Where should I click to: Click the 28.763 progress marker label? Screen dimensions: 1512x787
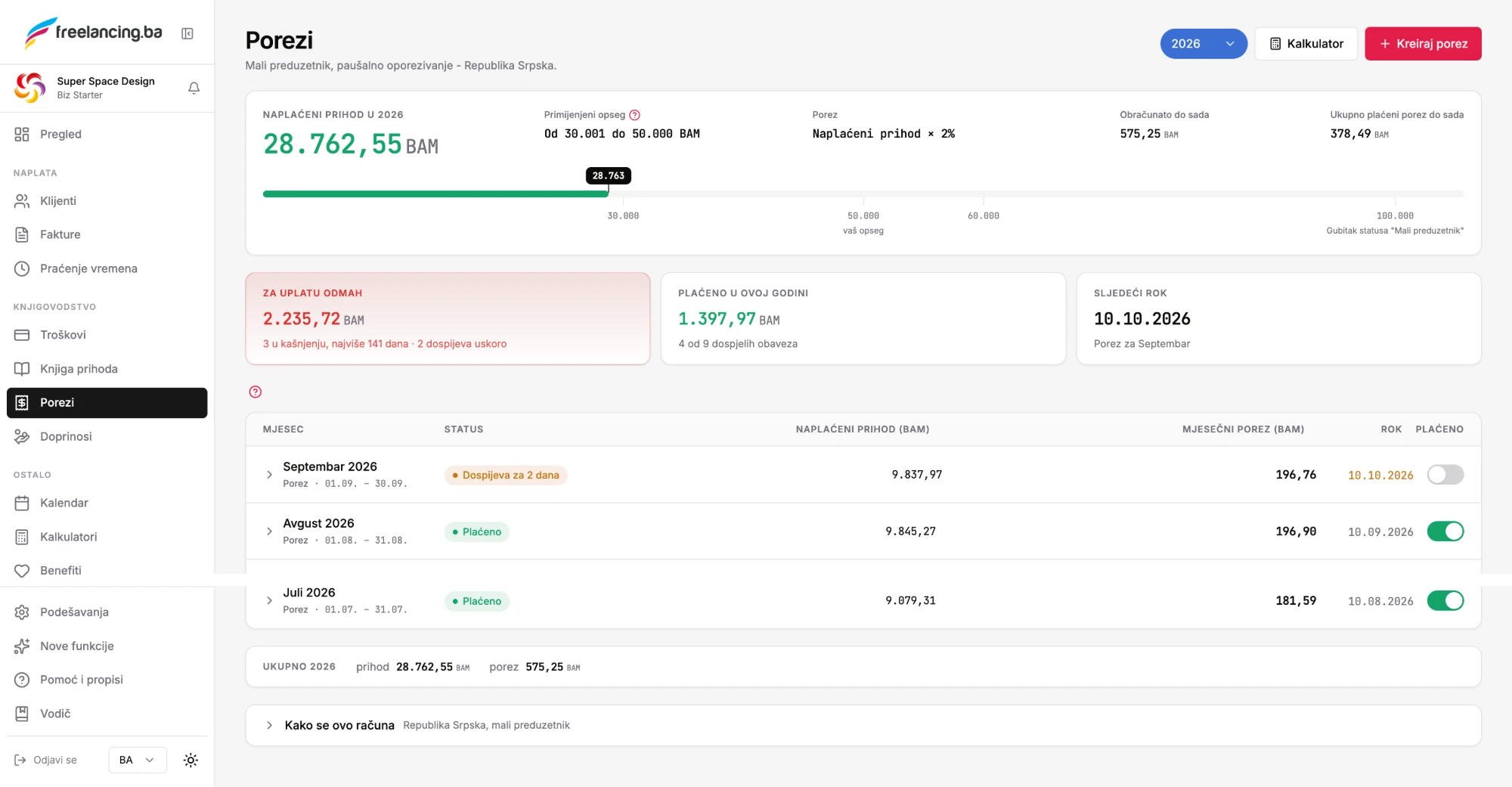point(609,175)
